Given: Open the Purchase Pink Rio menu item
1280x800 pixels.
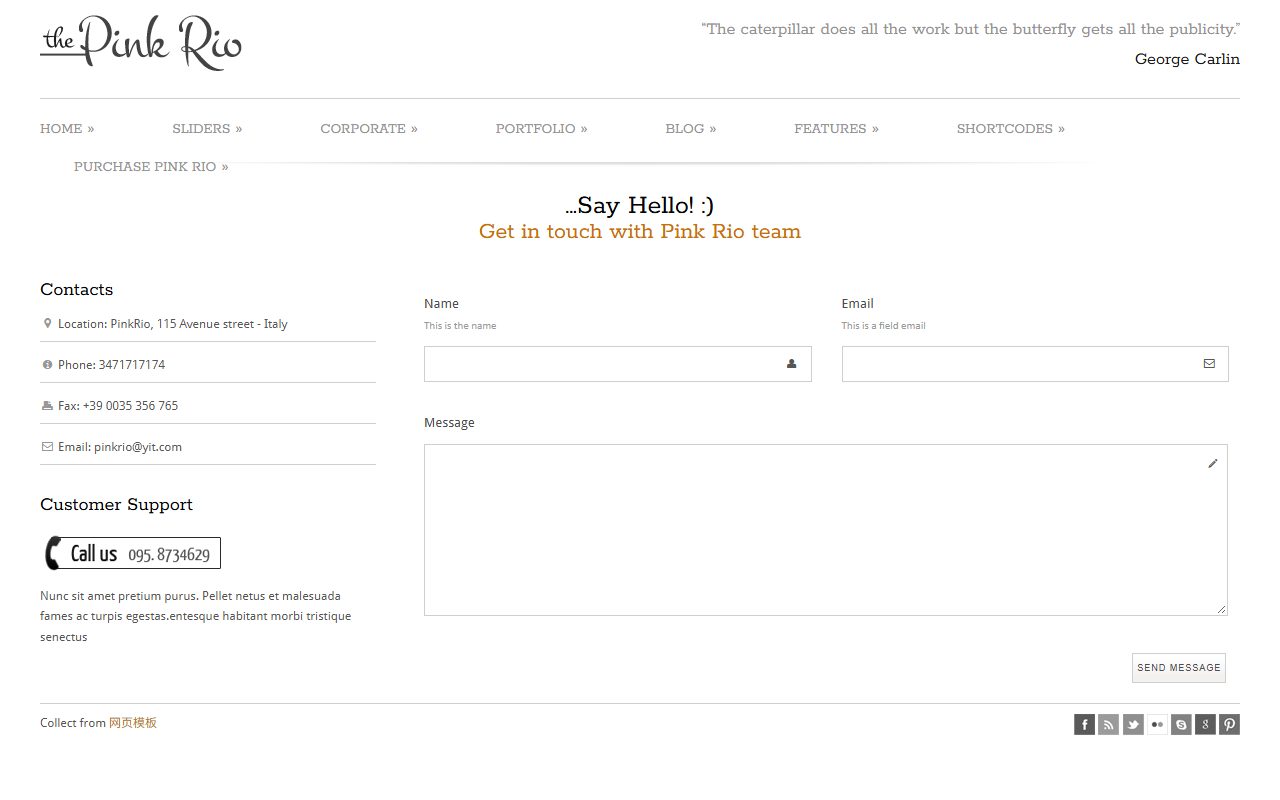Looking at the screenshot, I should tap(151, 167).
